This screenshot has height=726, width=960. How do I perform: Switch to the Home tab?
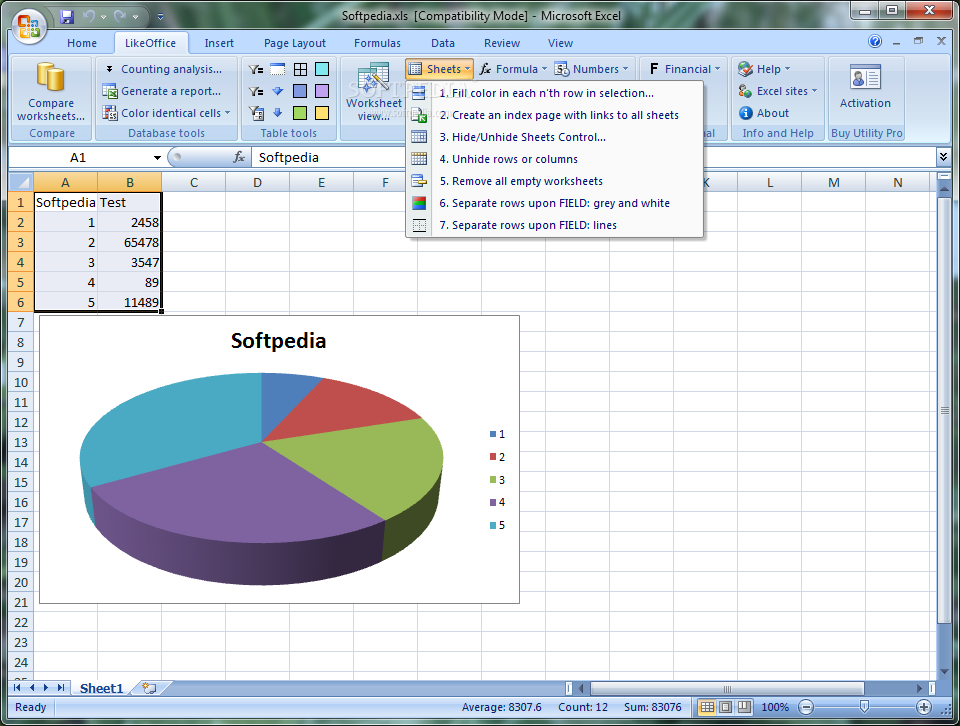coord(82,43)
